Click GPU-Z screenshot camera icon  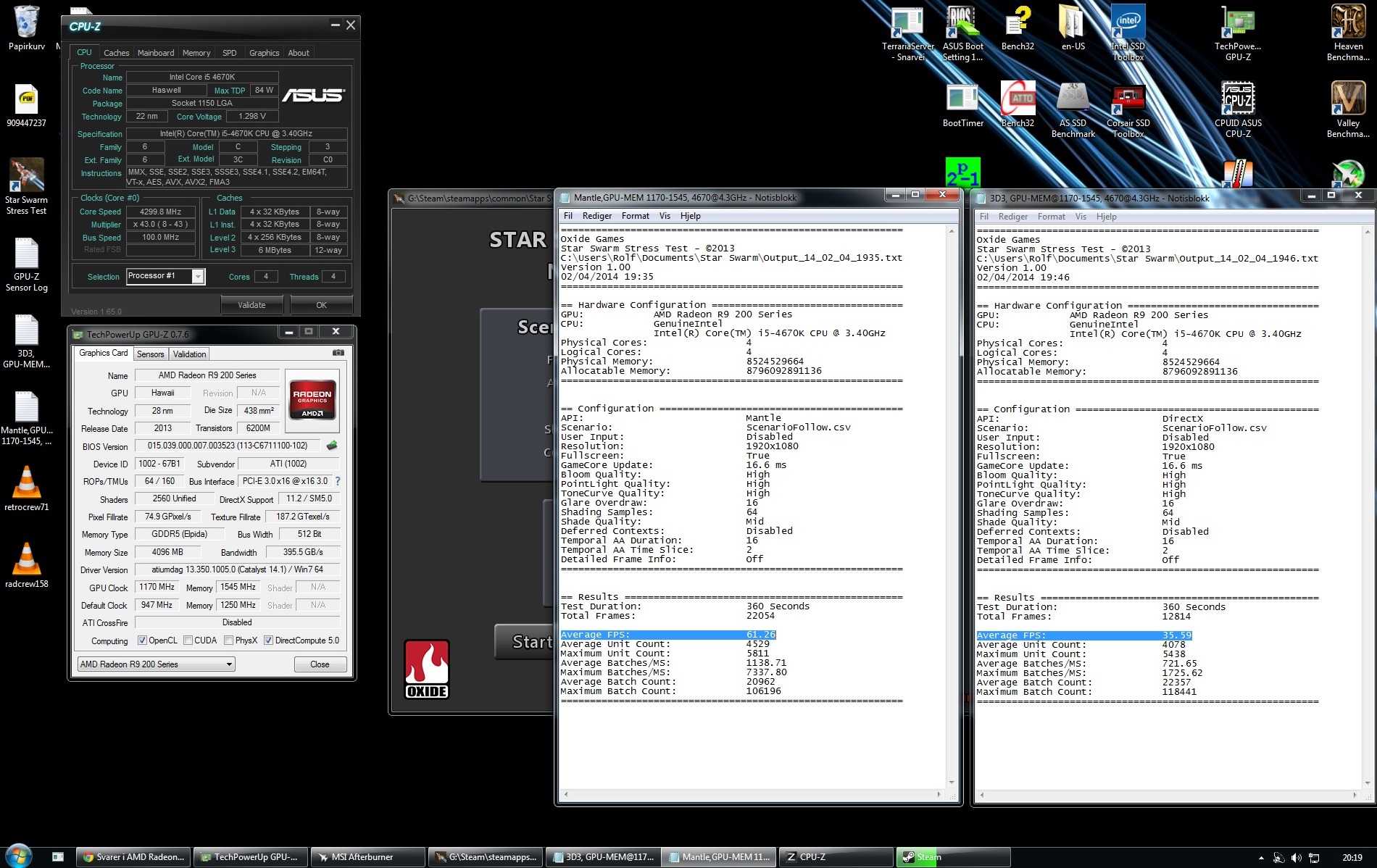(338, 353)
